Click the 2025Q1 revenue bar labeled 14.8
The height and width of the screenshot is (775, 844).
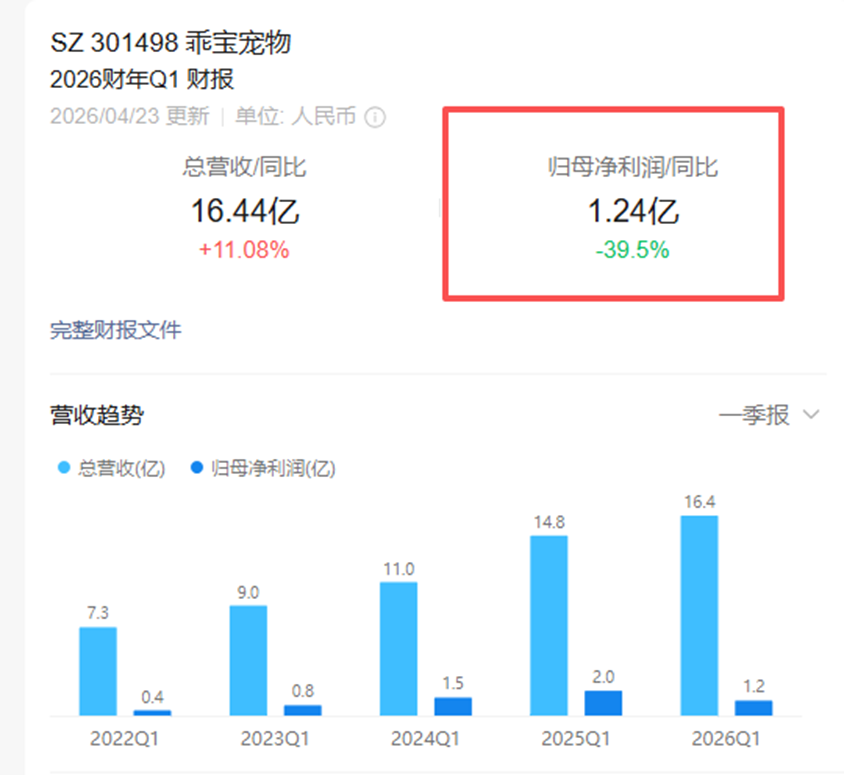coord(549,625)
